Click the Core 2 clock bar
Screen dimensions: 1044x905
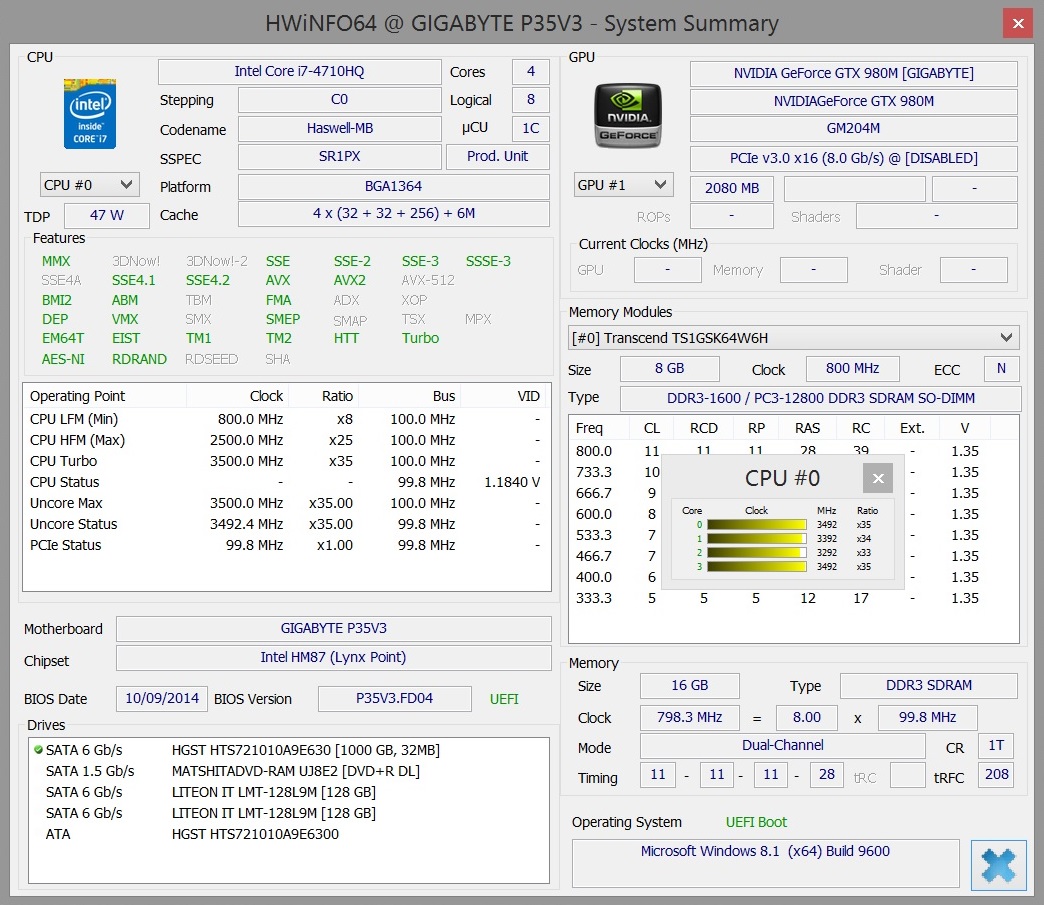pos(756,553)
